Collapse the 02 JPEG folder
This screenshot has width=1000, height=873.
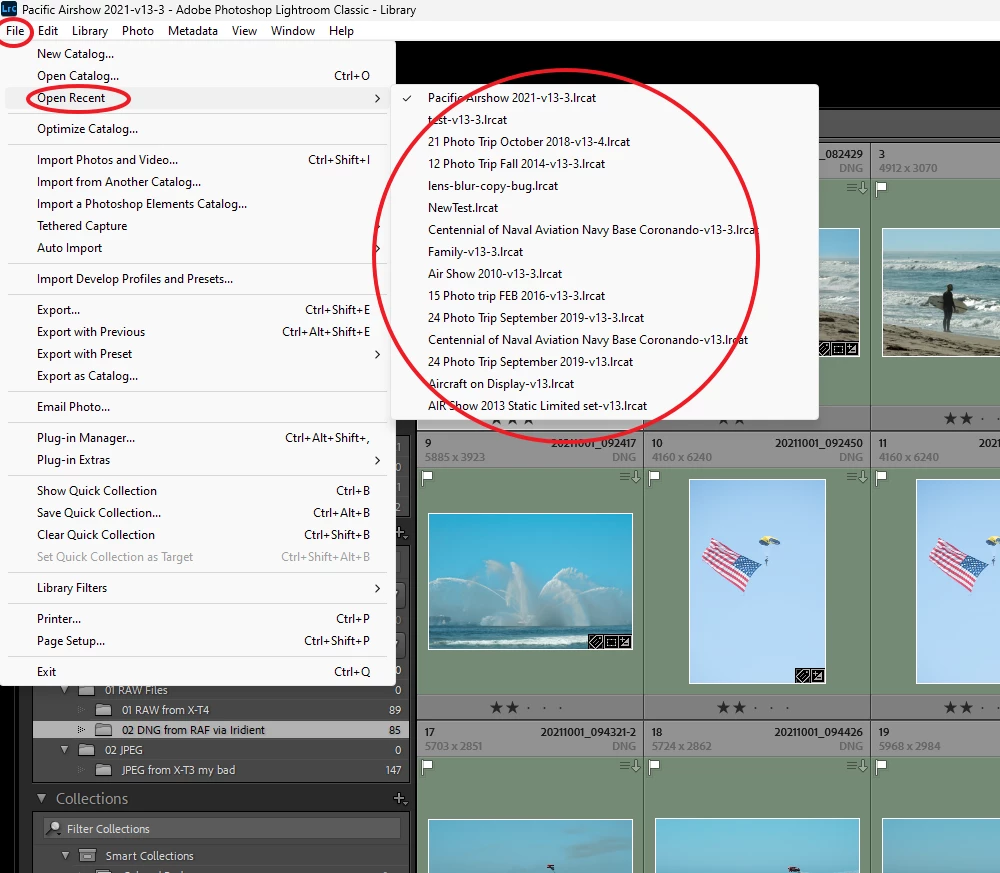click(64, 750)
